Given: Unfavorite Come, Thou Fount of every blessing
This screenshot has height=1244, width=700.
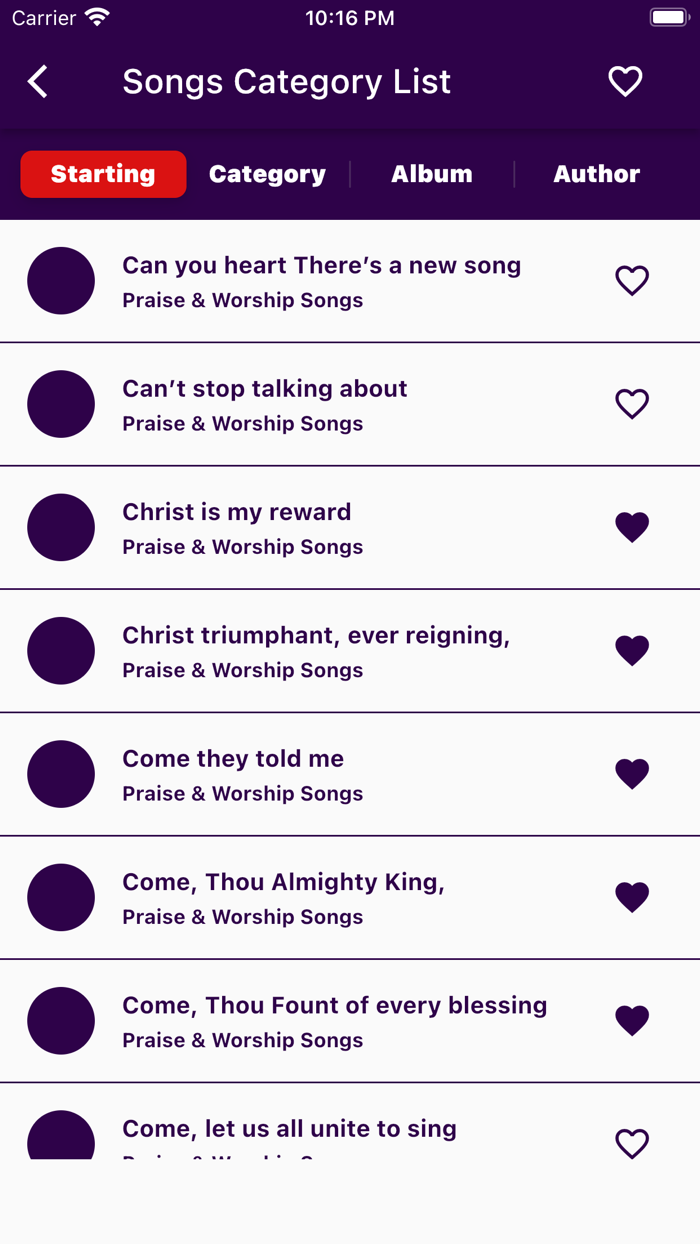Looking at the screenshot, I should [x=632, y=1020].
